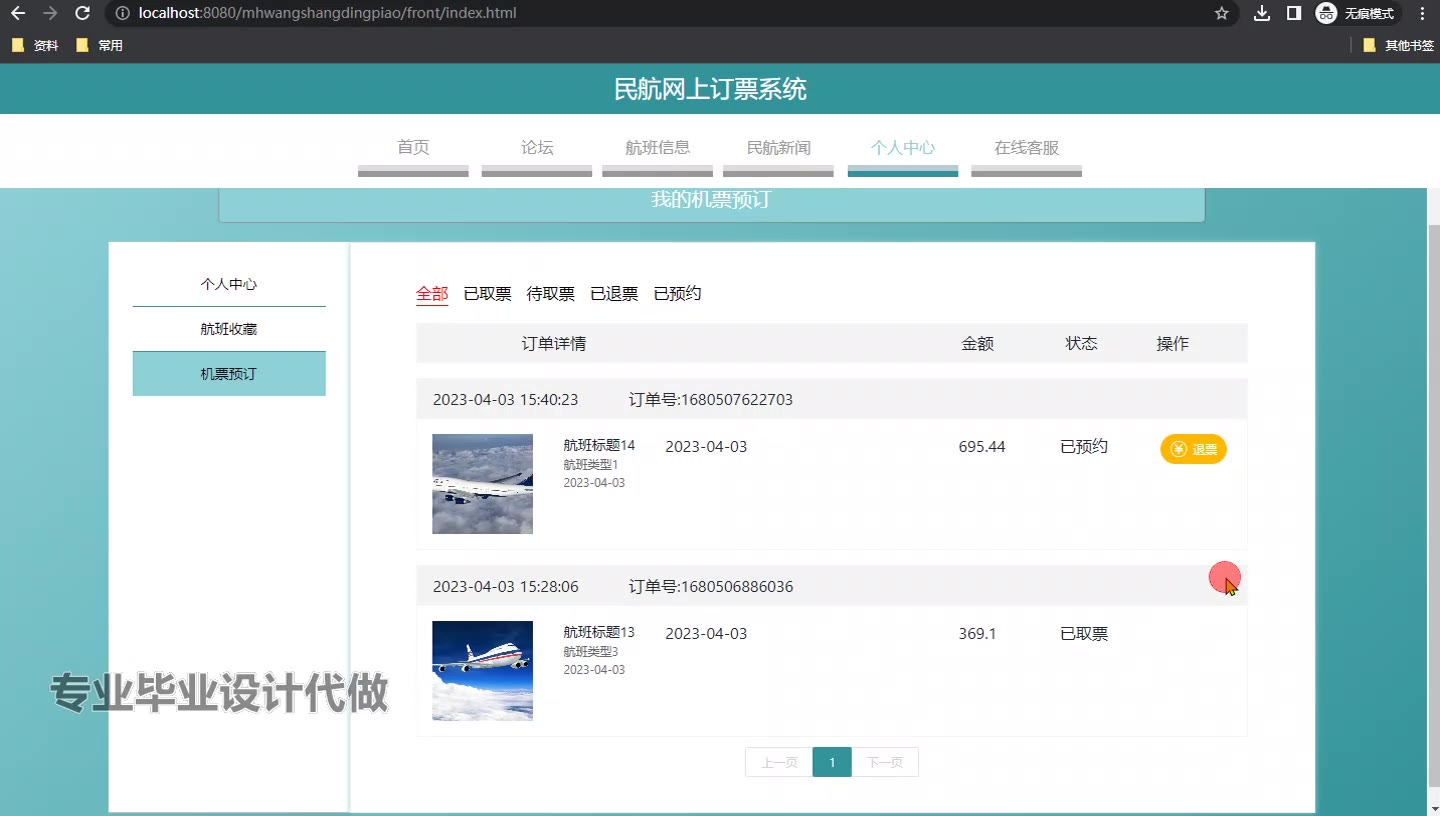This screenshot has height=816, width=1440.
Task: Open 航班收藏 in sidebar
Action: click(x=229, y=329)
